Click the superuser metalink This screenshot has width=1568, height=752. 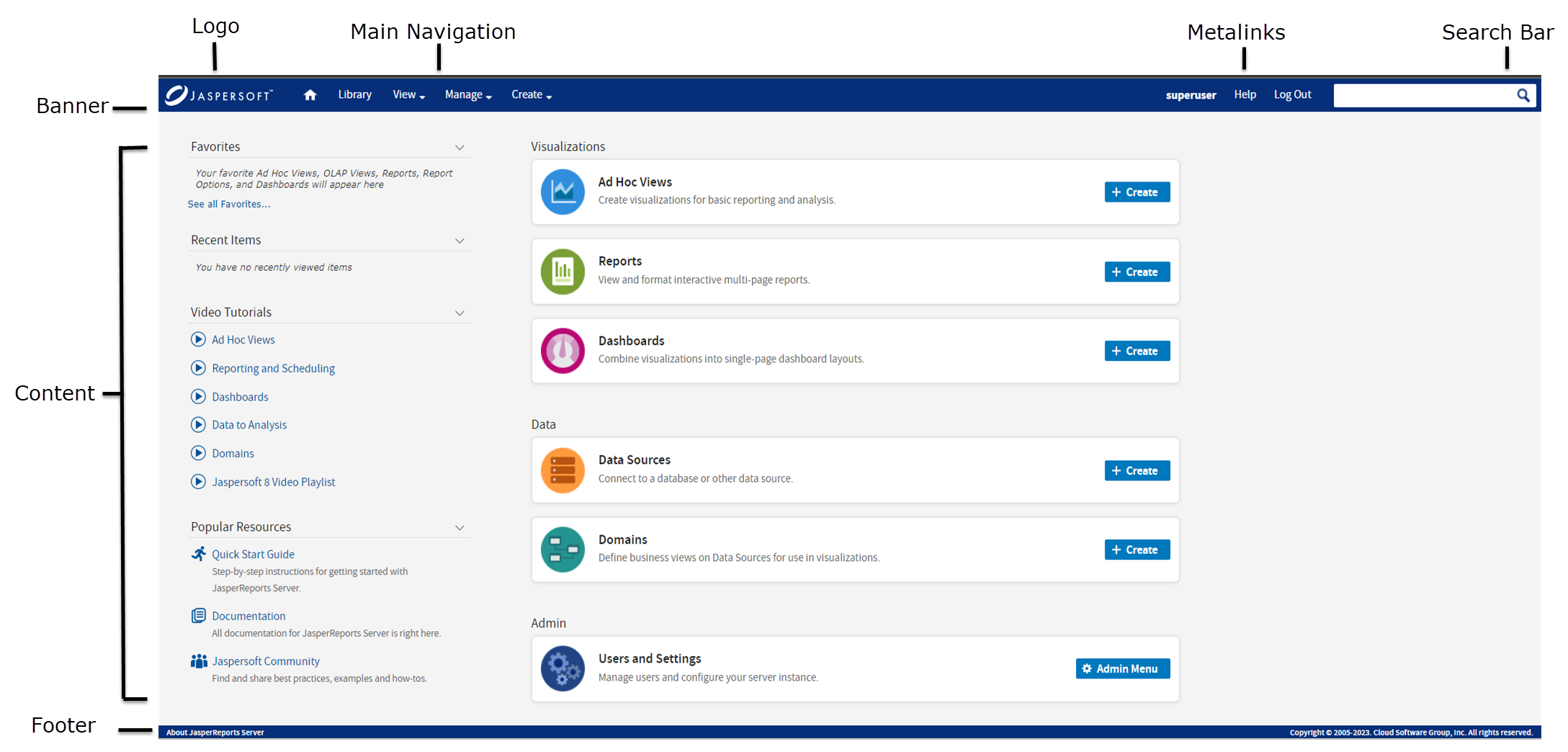click(1191, 95)
